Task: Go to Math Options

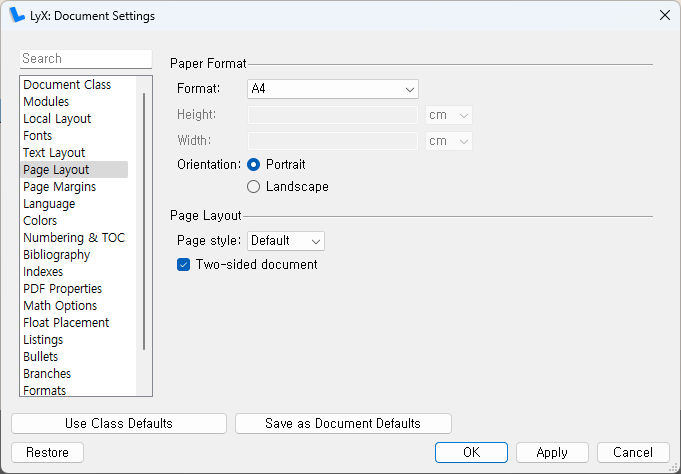Action: coord(60,305)
